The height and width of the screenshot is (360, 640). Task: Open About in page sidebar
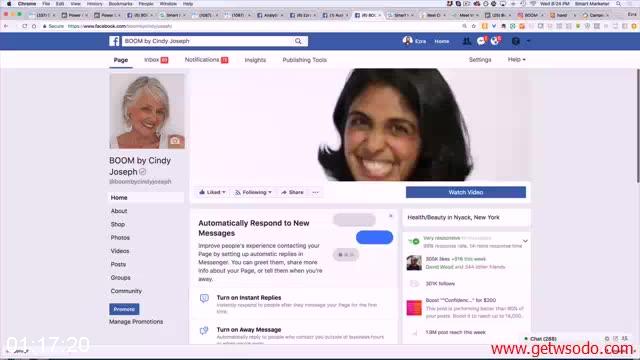(119, 211)
